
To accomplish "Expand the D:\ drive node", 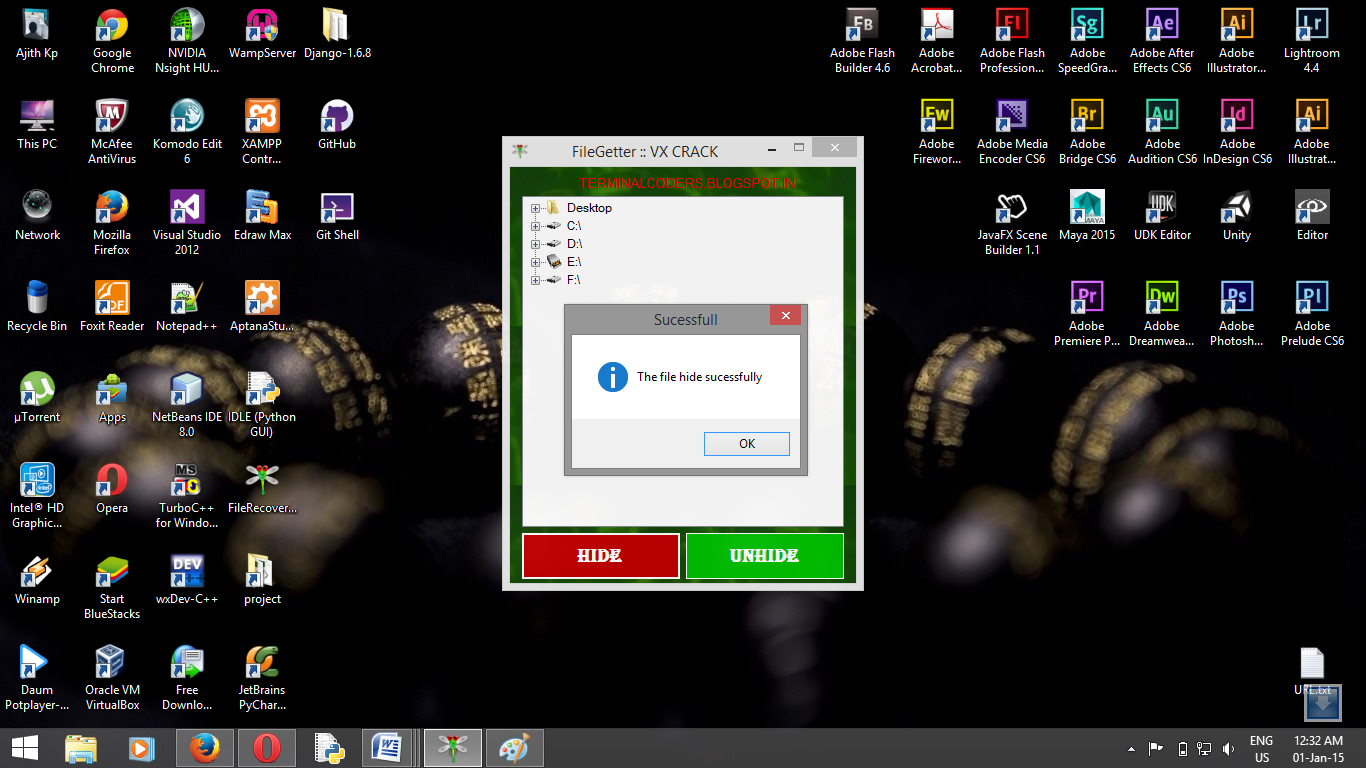I will pyautogui.click(x=535, y=244).
